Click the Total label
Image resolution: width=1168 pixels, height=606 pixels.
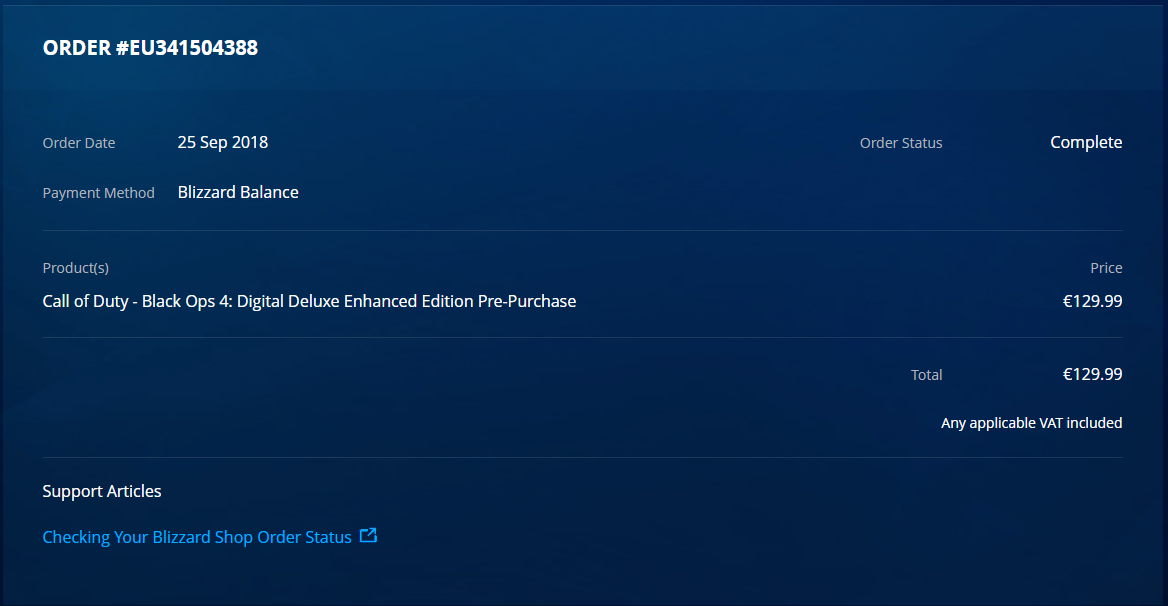pos(927,375)
